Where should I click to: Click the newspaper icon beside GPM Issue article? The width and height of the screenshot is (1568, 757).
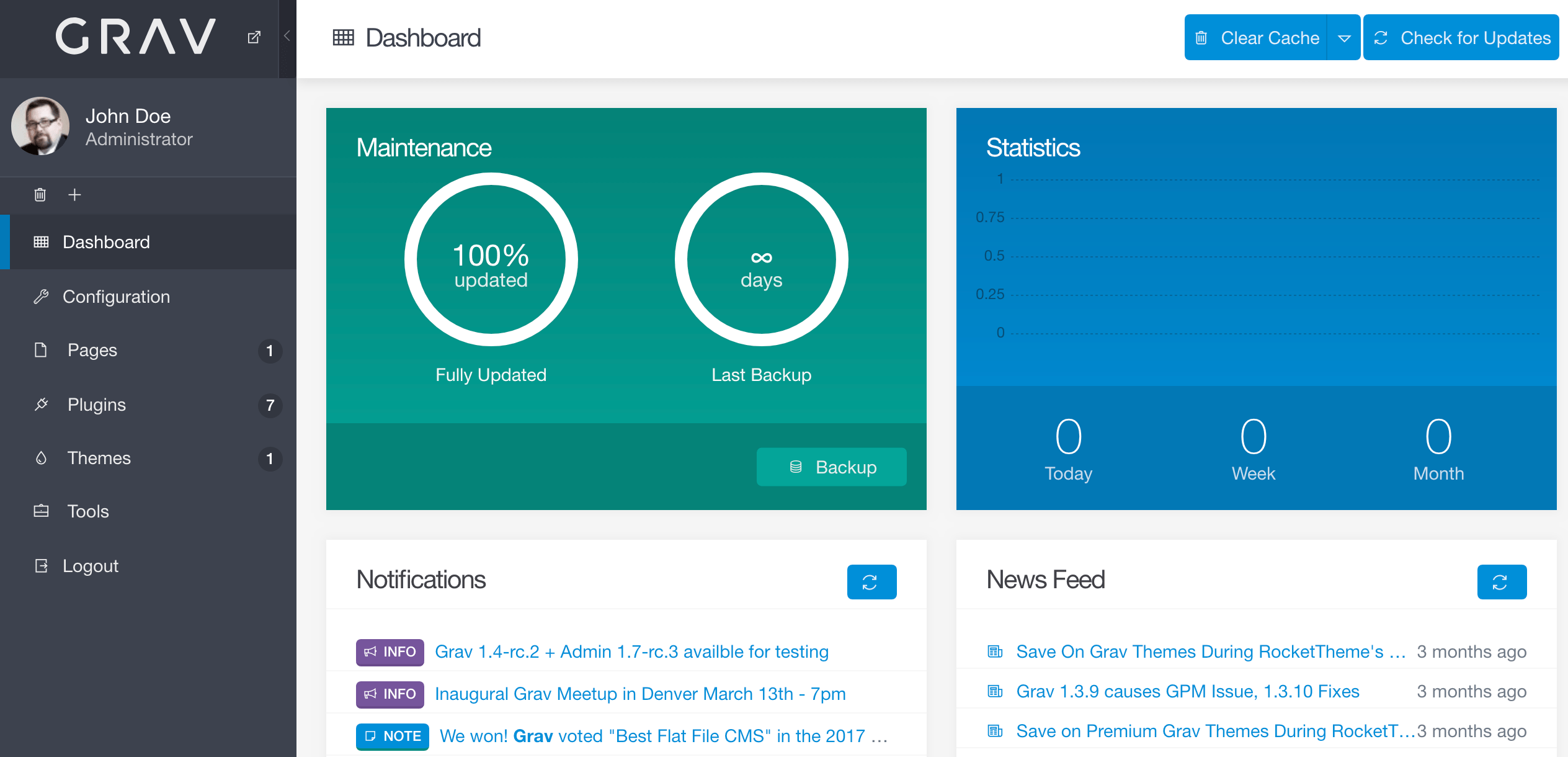994,691
